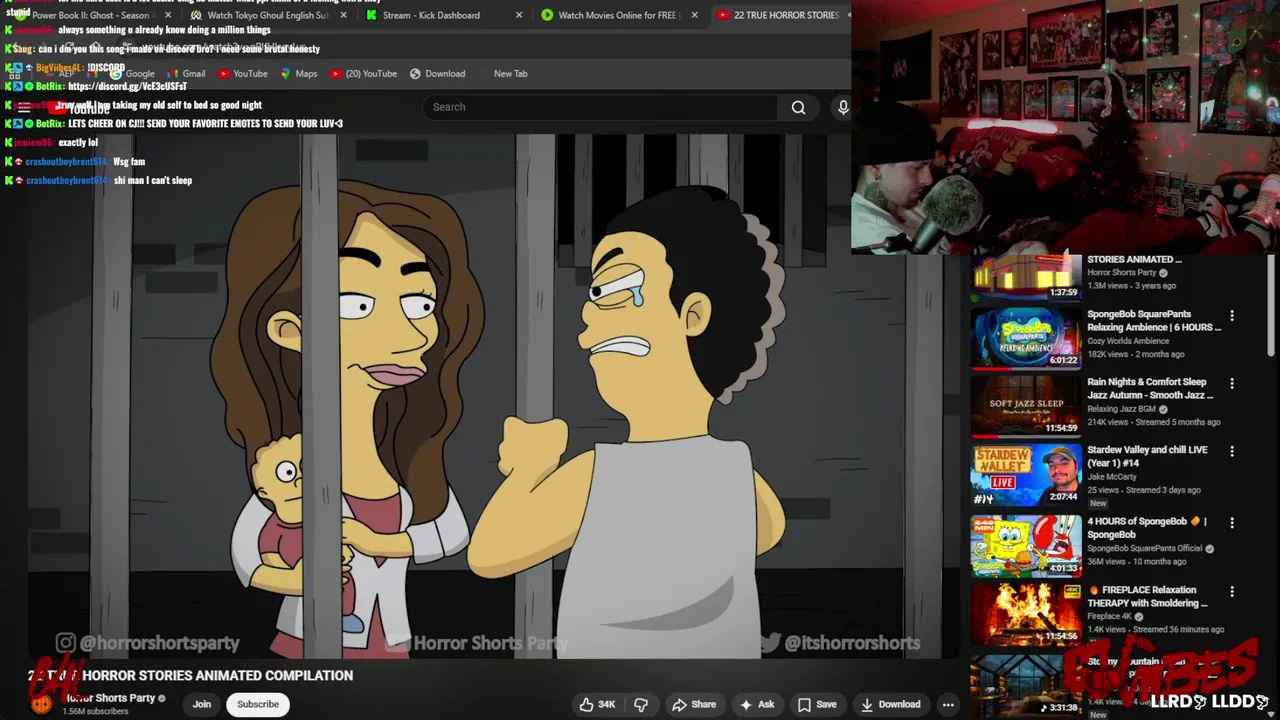Screen dimensions: 1280x720
Task: Click channel name 'SpongeBob SquarePants Official'
Action: click(1144, 548)
